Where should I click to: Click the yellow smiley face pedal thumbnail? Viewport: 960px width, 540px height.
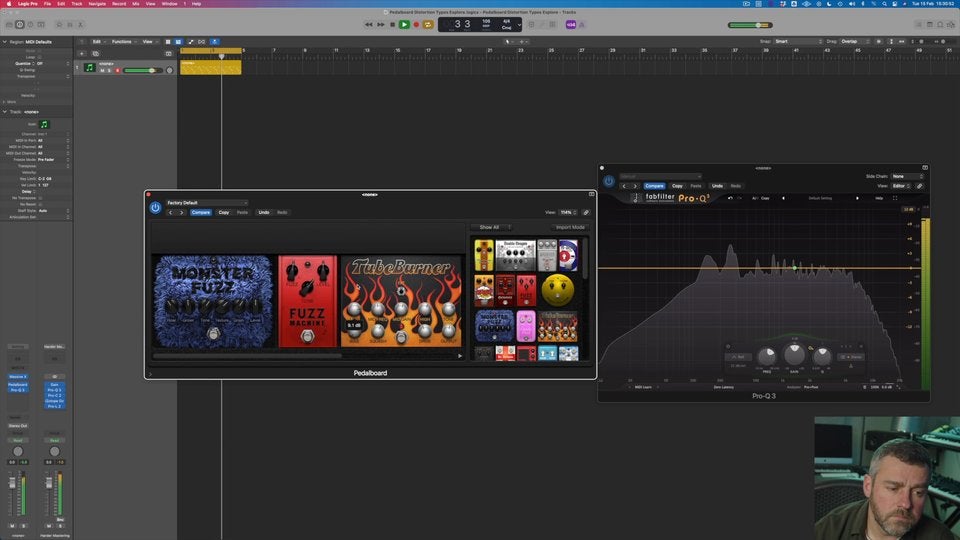pos(558,290)
